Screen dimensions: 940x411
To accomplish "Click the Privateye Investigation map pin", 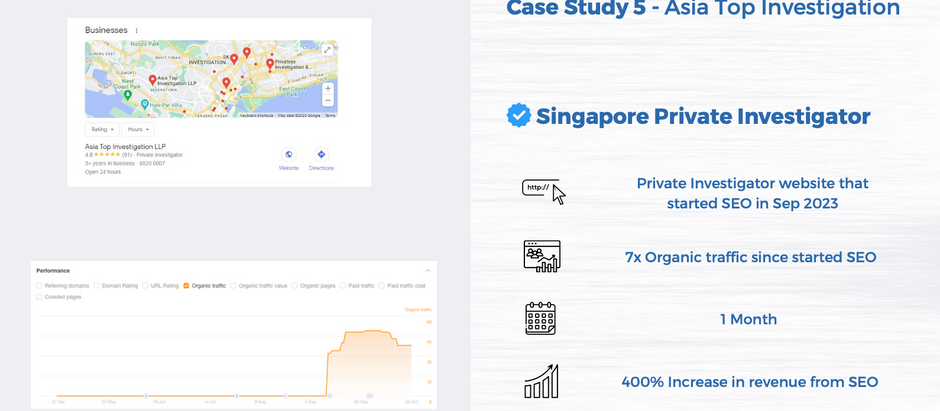I will (270, 64).
